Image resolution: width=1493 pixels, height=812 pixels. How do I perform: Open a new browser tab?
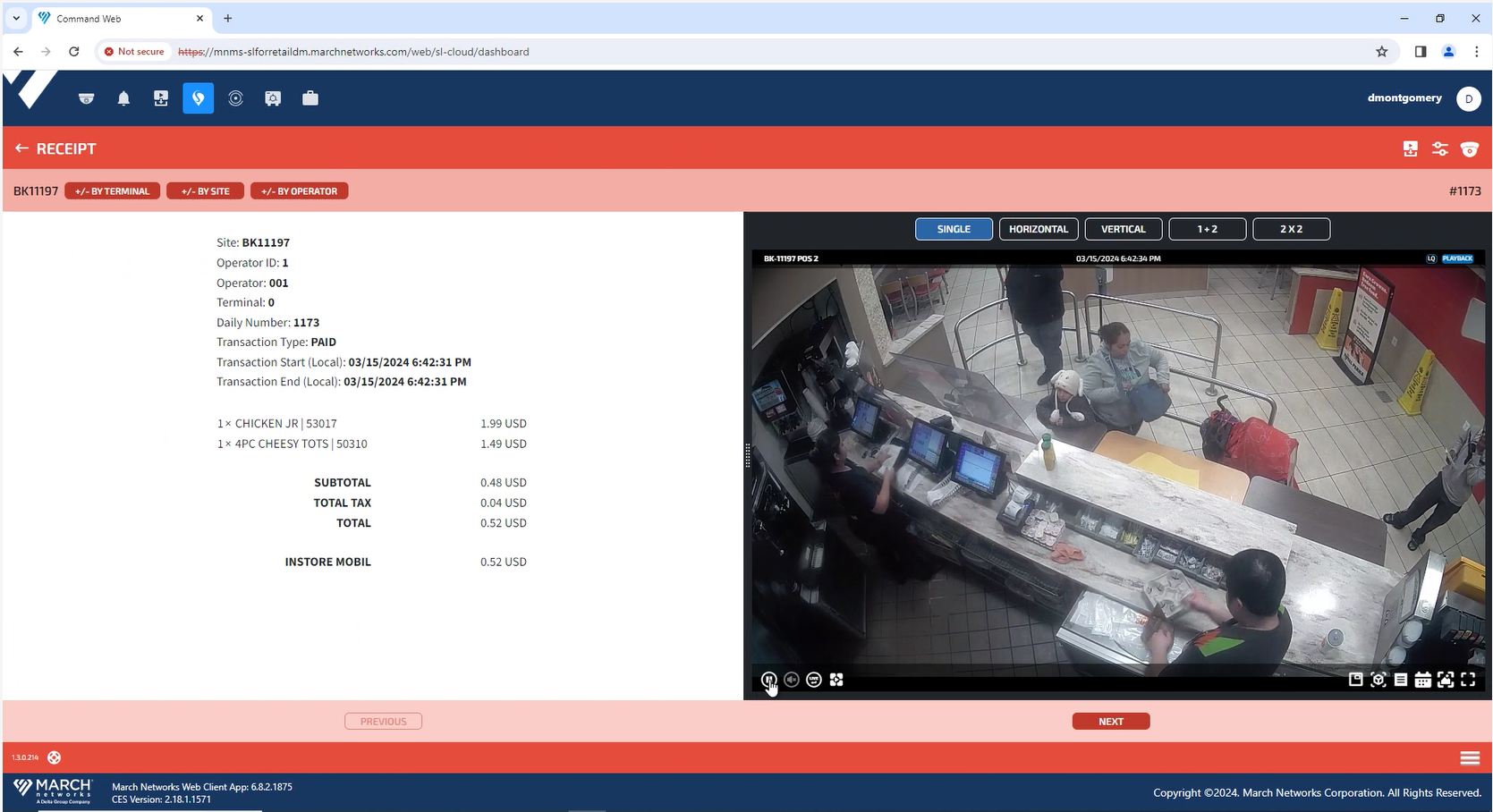[x=228, y=18]
